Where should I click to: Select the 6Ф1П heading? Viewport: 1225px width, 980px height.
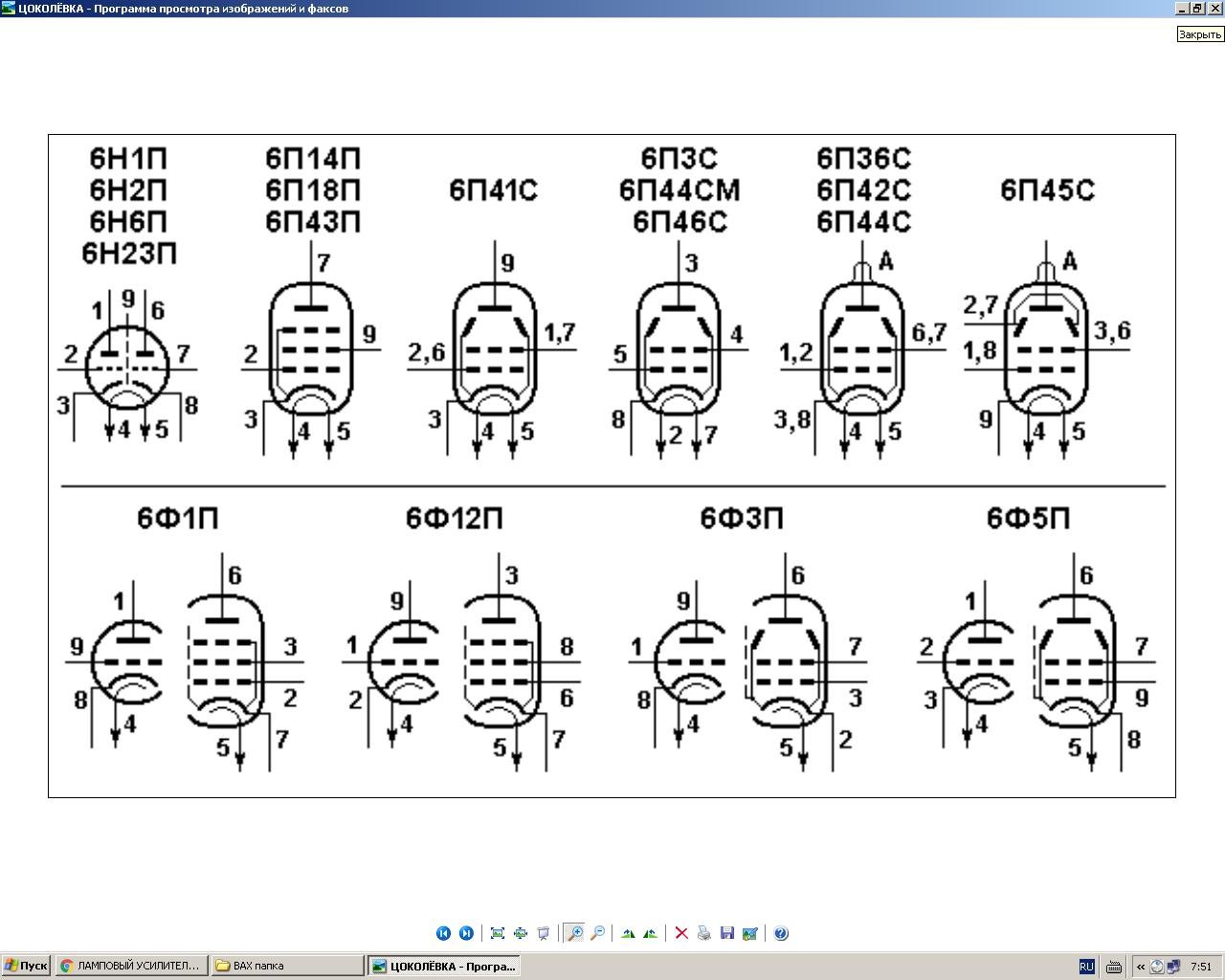tap(178, 518)
